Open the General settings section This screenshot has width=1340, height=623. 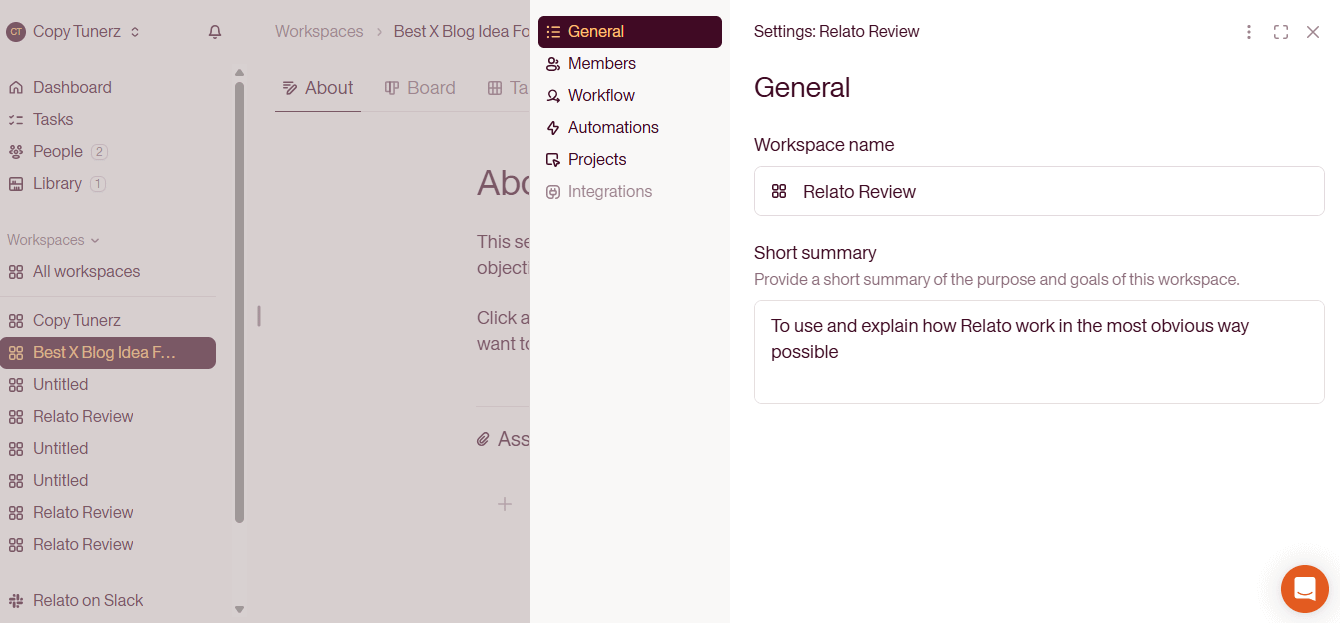(630, 31)
